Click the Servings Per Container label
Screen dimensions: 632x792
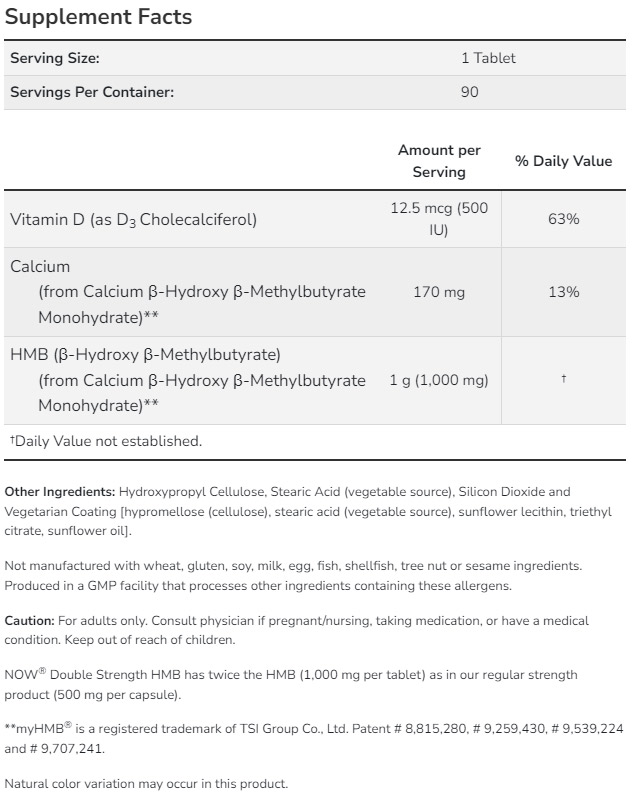[91, 92]
